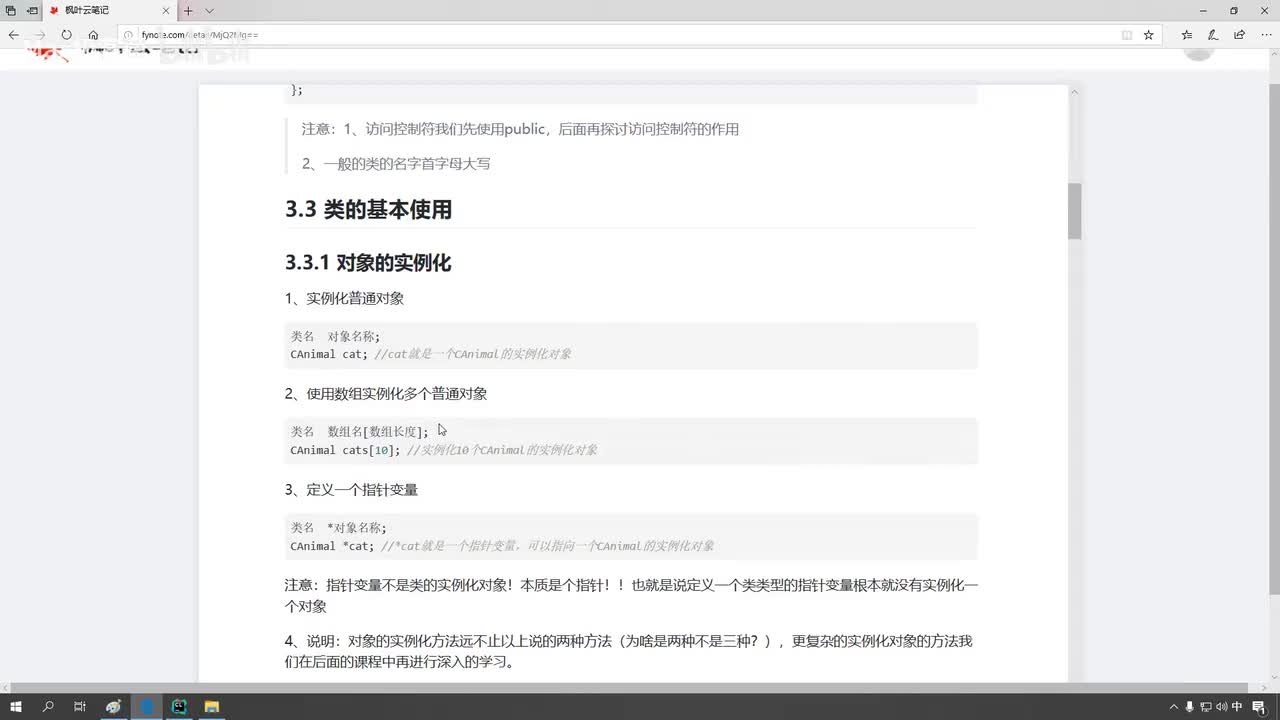Click the code line "CAnimal *cat;"
The image size is (1280, 720).
tap(332, 546)
